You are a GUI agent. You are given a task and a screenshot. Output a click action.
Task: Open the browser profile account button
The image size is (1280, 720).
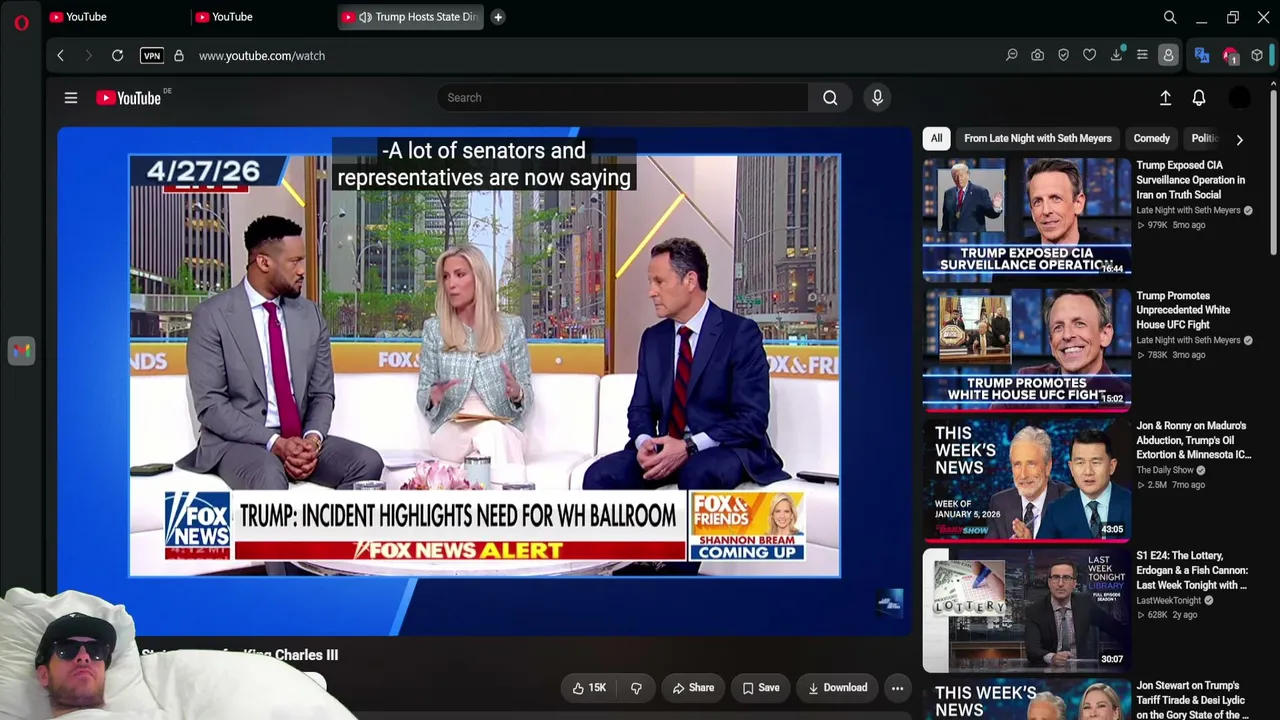(1168, 56)
